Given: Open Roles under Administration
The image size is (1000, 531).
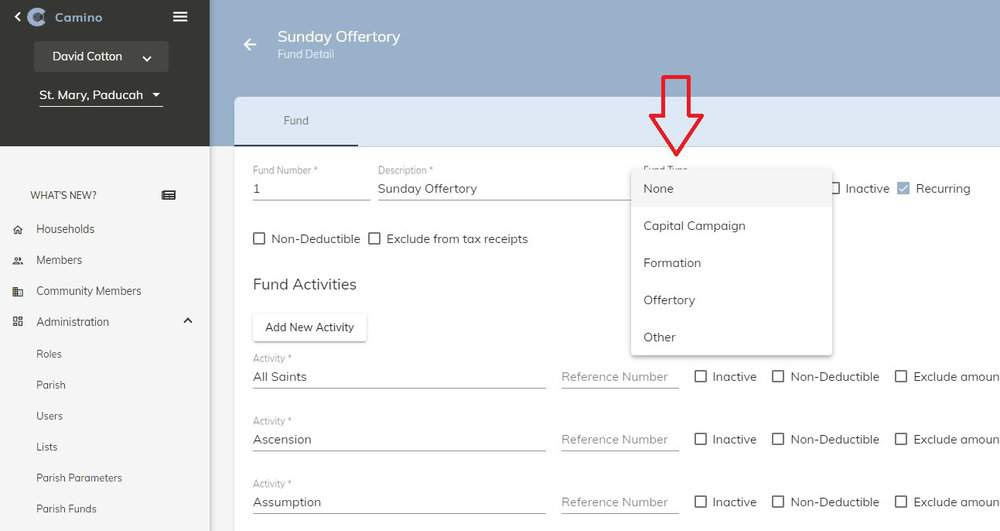Looking at the screenshot, I should [x=49, y=354].
